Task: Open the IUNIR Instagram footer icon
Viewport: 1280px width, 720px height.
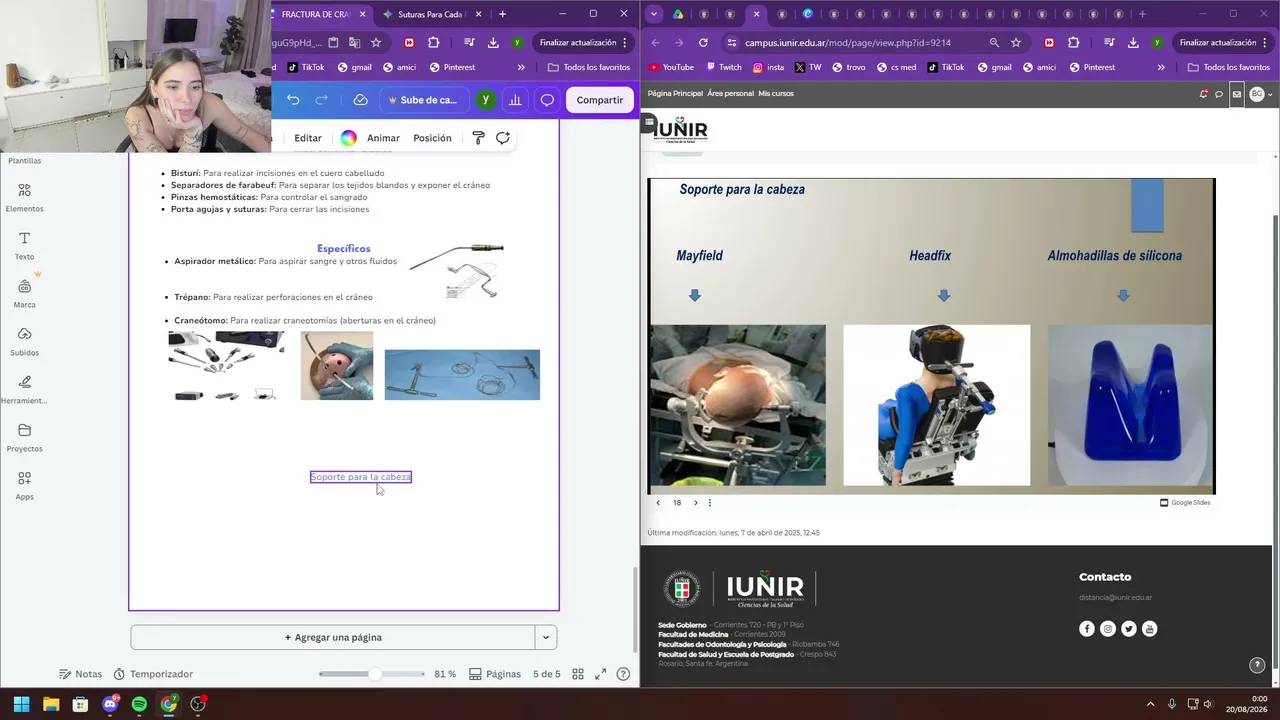Action: coord(1108,629)
